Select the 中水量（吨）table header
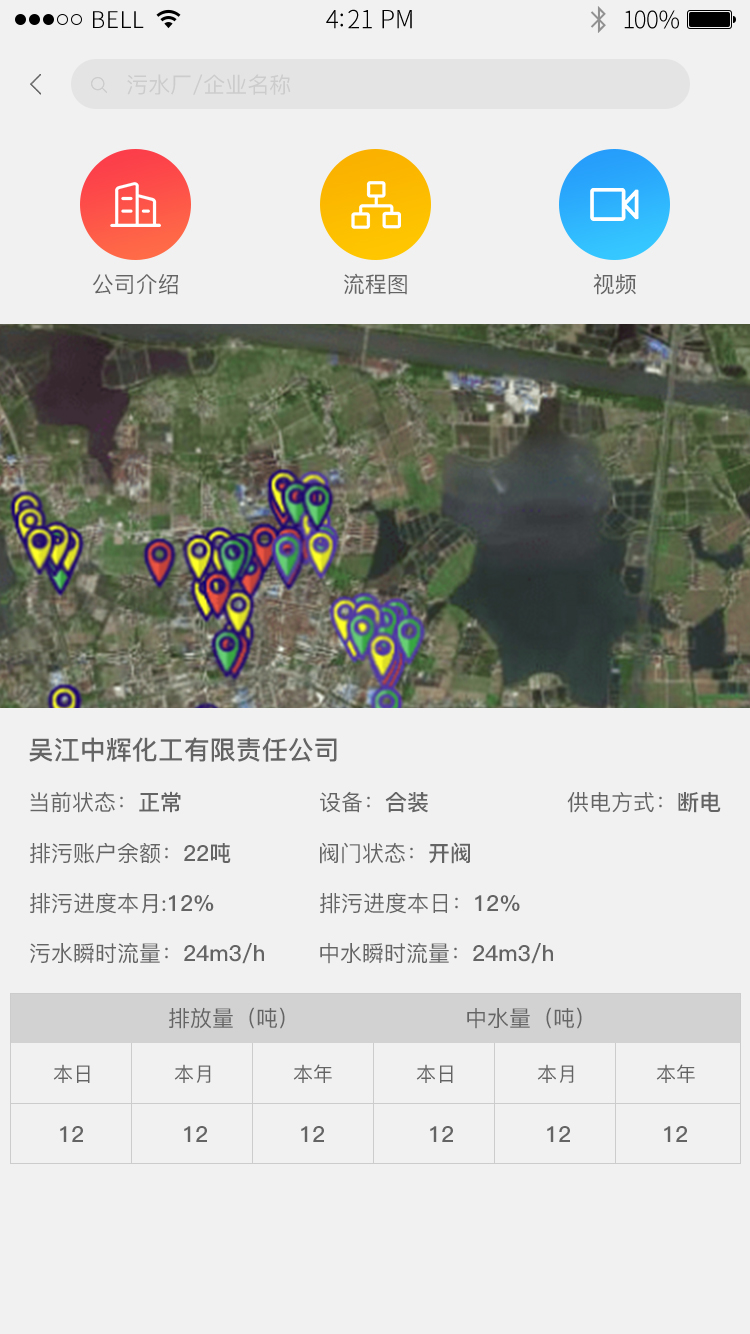 526,1018
